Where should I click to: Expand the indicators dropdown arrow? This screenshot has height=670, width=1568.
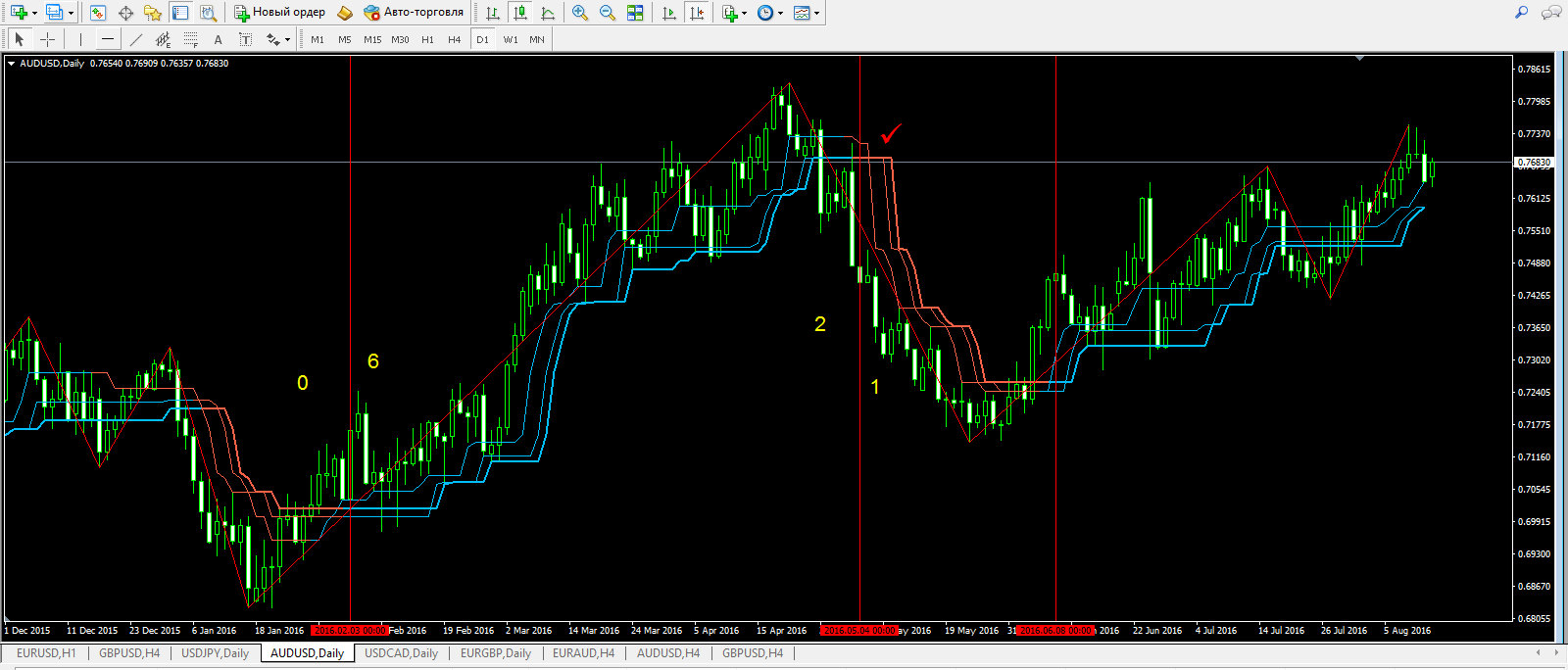click(x=745, y=13)
